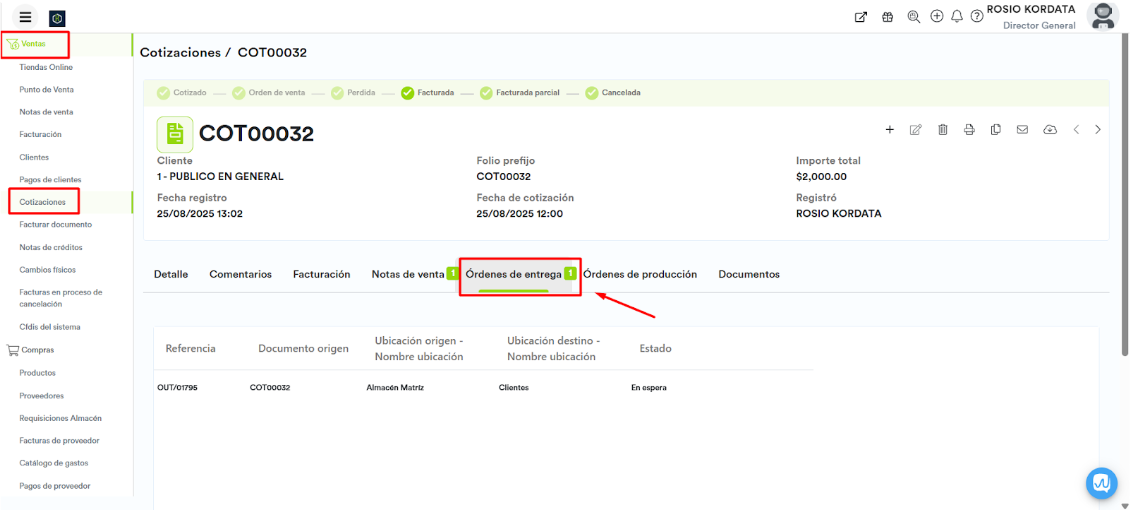This screenshot has width=1136, height=510.
Task: Open the Órdenes de producción tab
Action: click(x=640, y=274)
